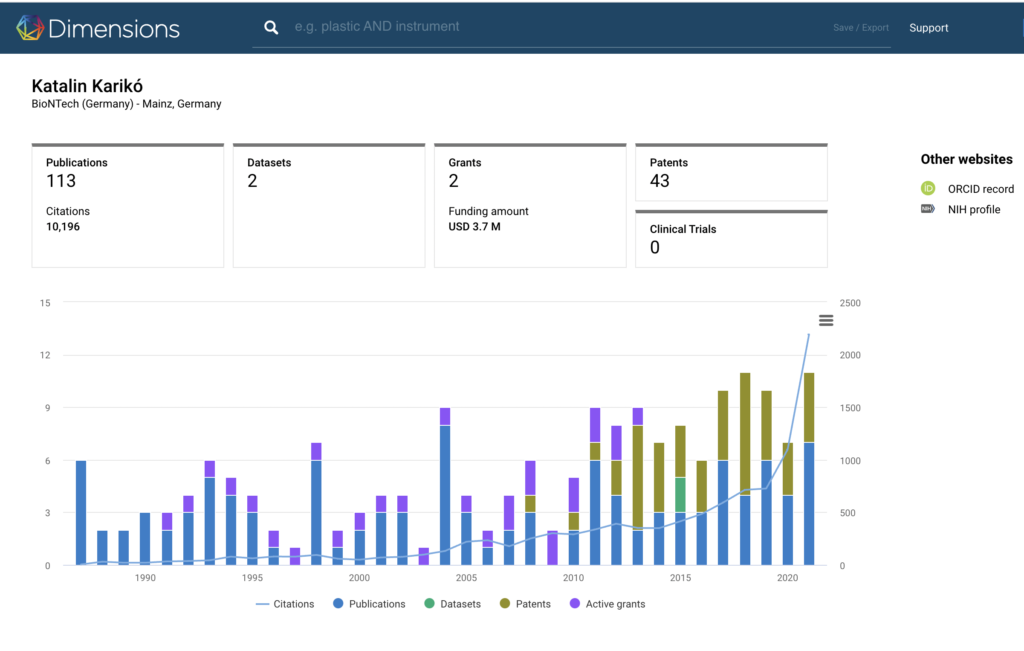The image size is (1024, 651).
Task: Click the green ORCID icon
Action: tap(928, 188)
